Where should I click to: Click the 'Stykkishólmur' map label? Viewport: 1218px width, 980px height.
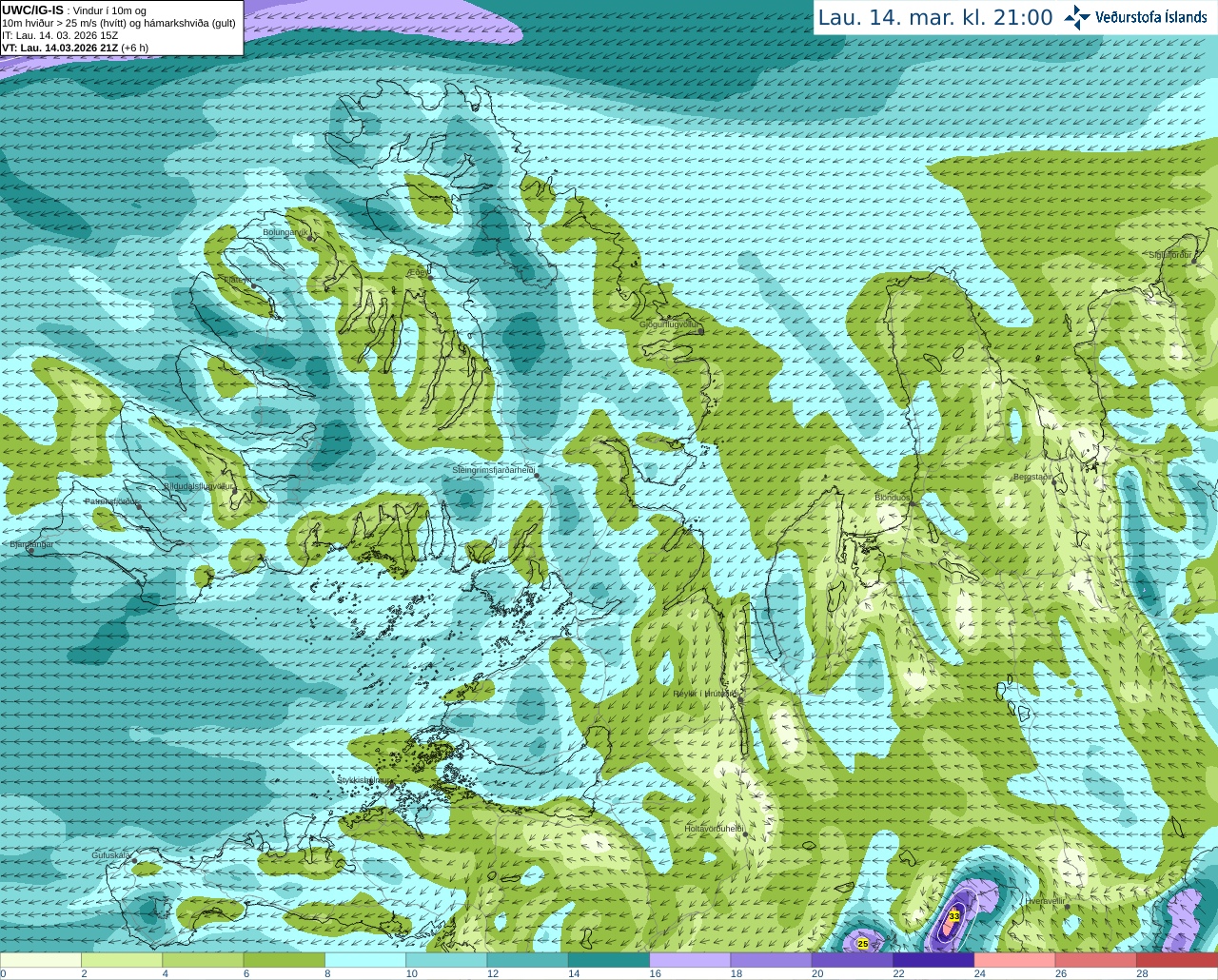[363, 780]
